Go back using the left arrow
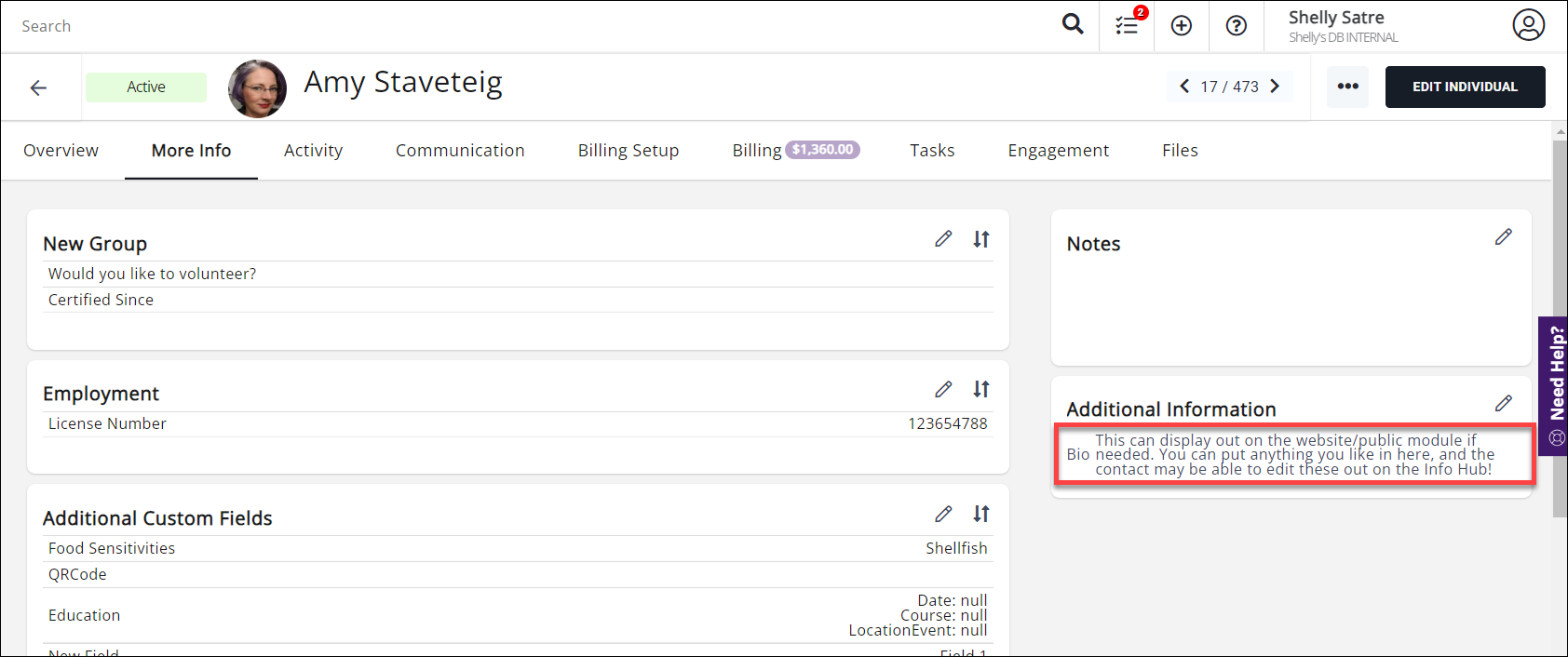Image resolution: width=1568 pixels, height=657 pixels. pyautogui.click(x=38, y=87)
